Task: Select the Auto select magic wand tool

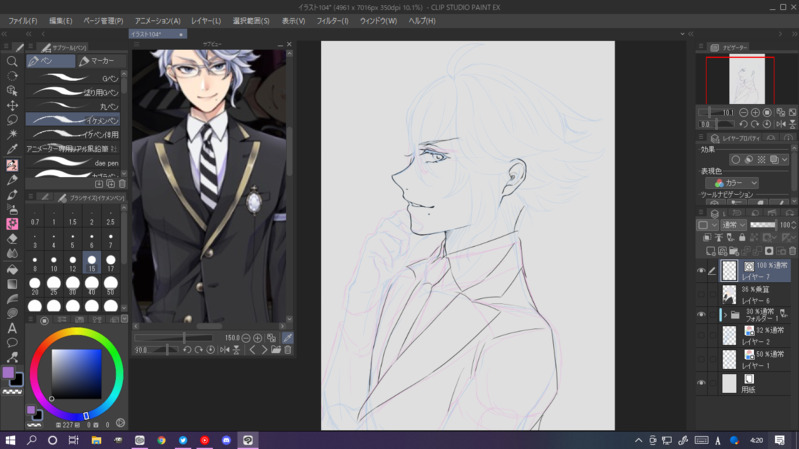Action: point(12,134)
